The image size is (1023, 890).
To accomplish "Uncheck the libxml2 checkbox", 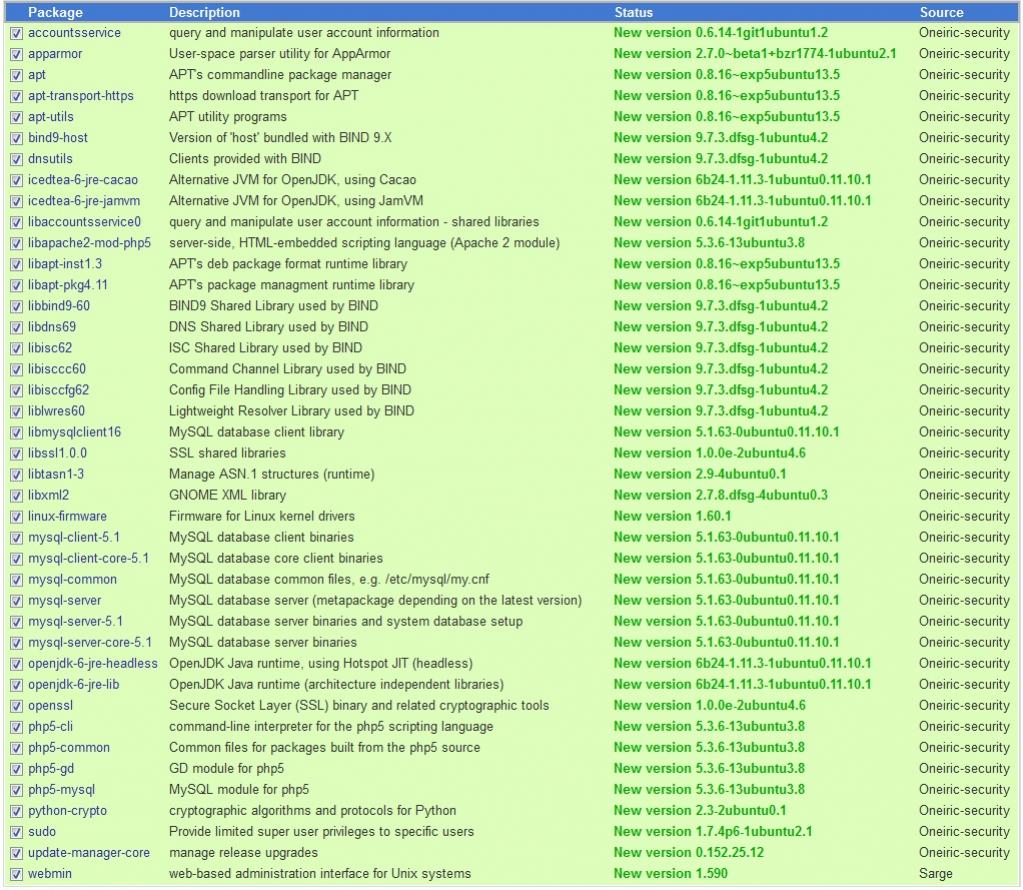I will coord(16,496).
